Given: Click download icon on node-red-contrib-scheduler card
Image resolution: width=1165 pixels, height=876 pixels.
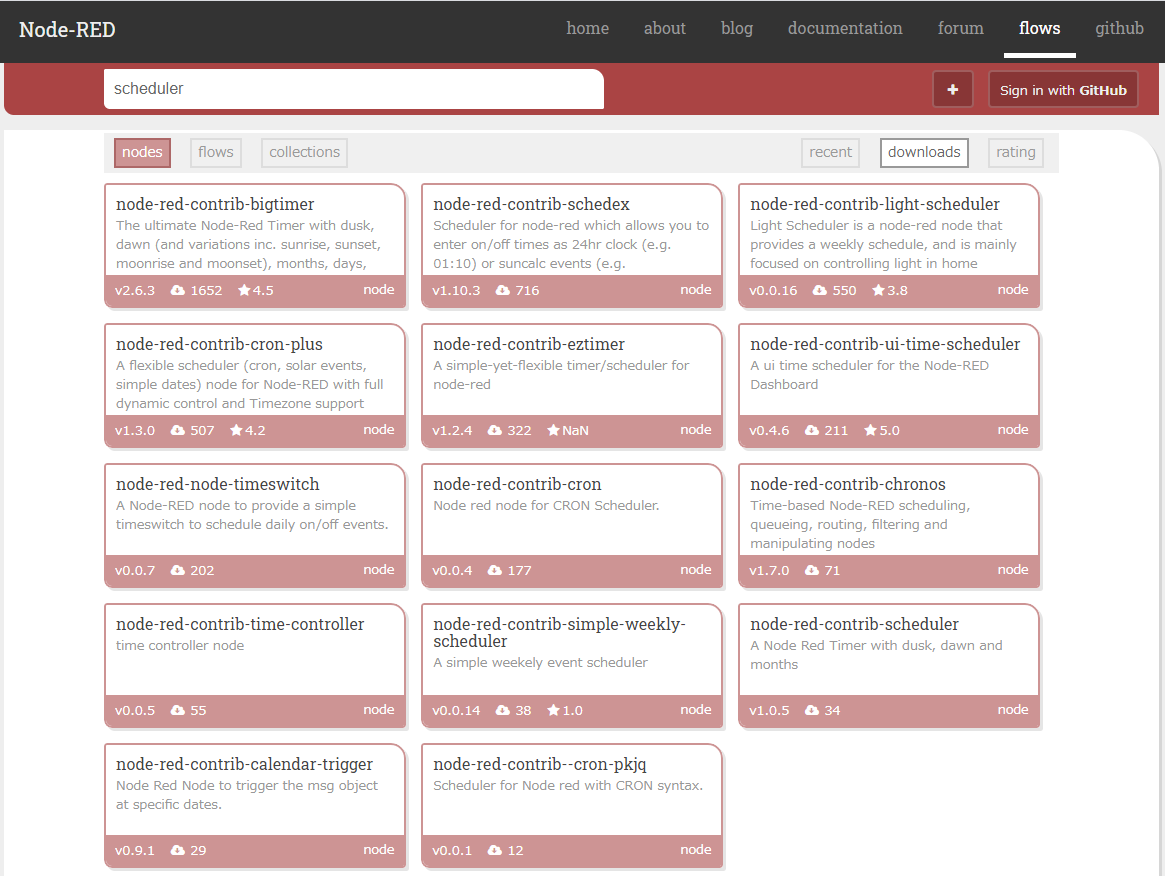Looking at the screenshot, I should (812, 710).
